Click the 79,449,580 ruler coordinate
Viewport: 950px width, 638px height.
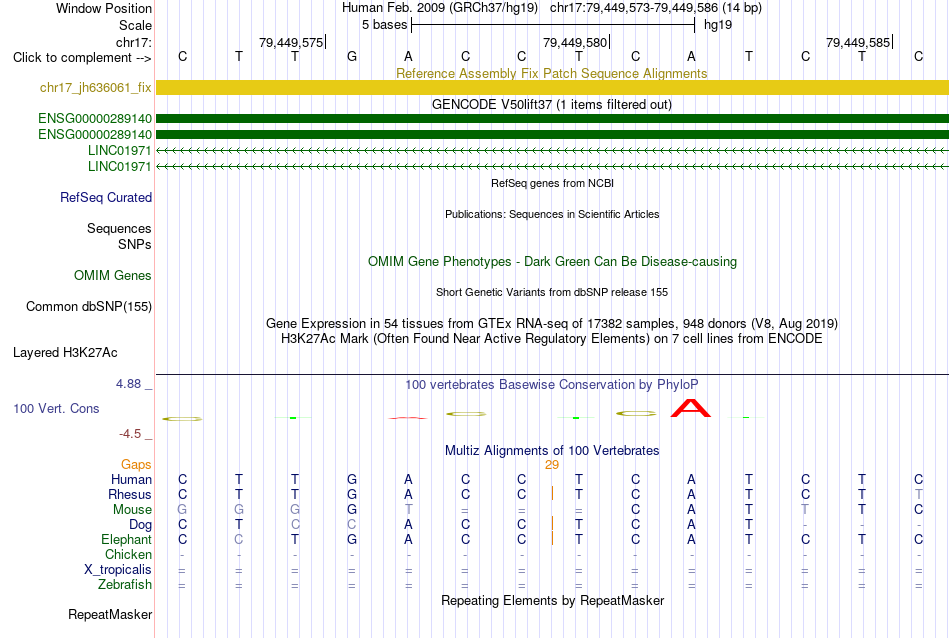click(x=575, y=42)
